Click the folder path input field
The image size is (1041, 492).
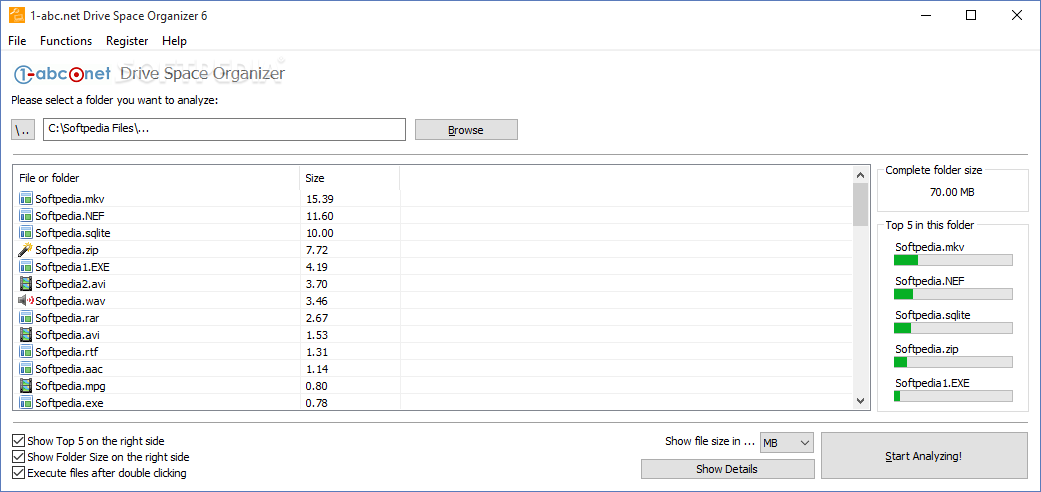tap(224, 129)
